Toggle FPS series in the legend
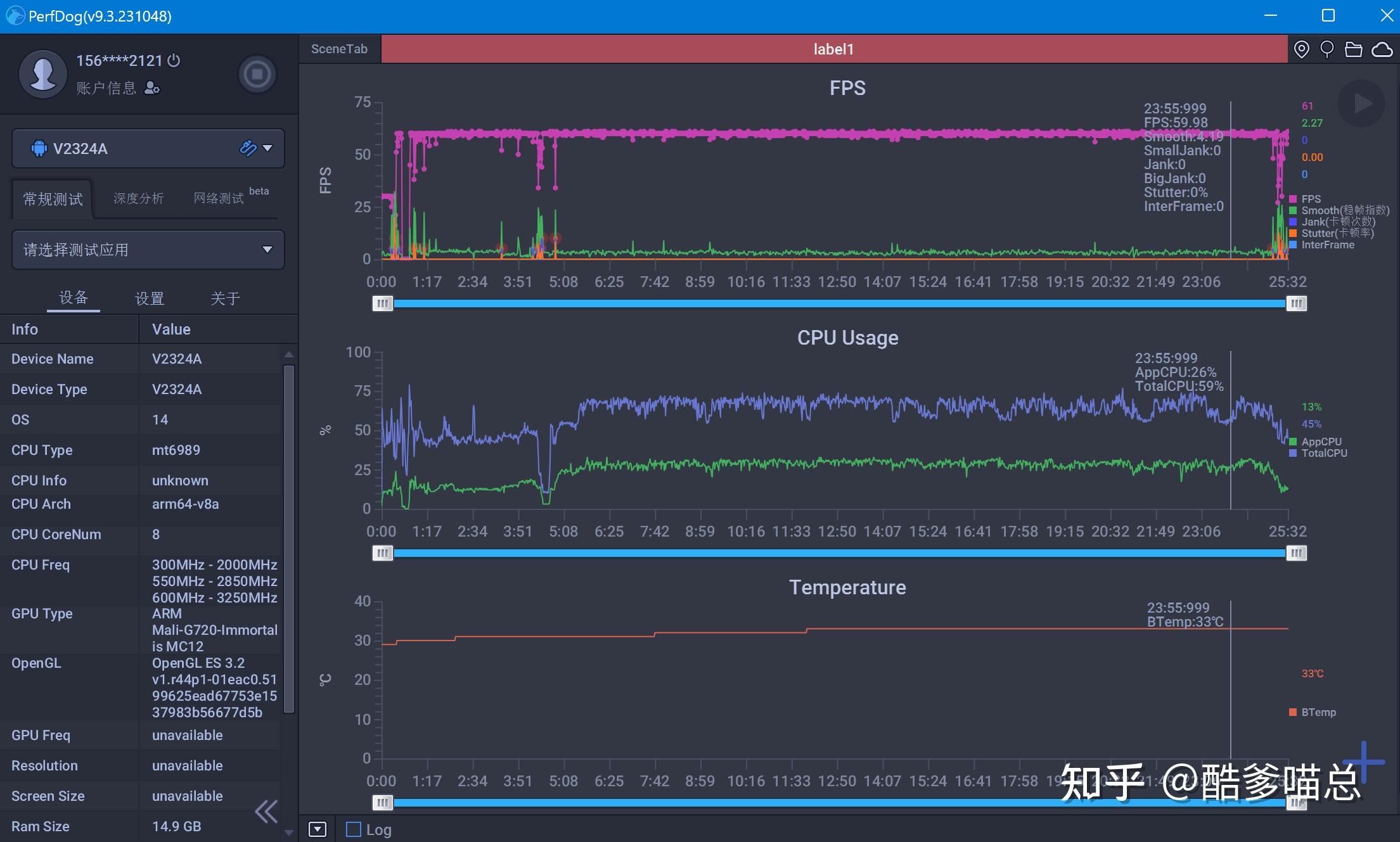This screenshot has height=842, width=1400. [x=1306, y=199]
